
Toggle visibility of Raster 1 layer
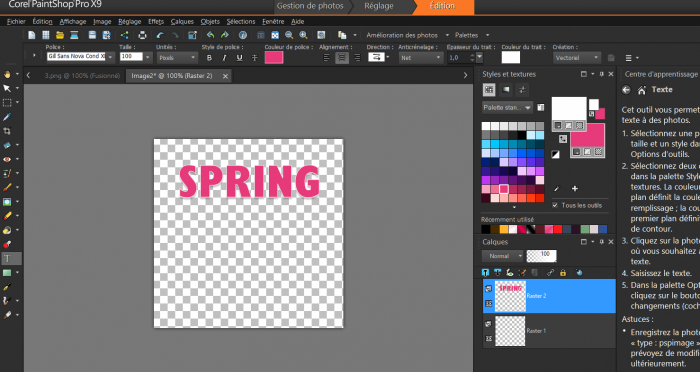coord(489,324)
